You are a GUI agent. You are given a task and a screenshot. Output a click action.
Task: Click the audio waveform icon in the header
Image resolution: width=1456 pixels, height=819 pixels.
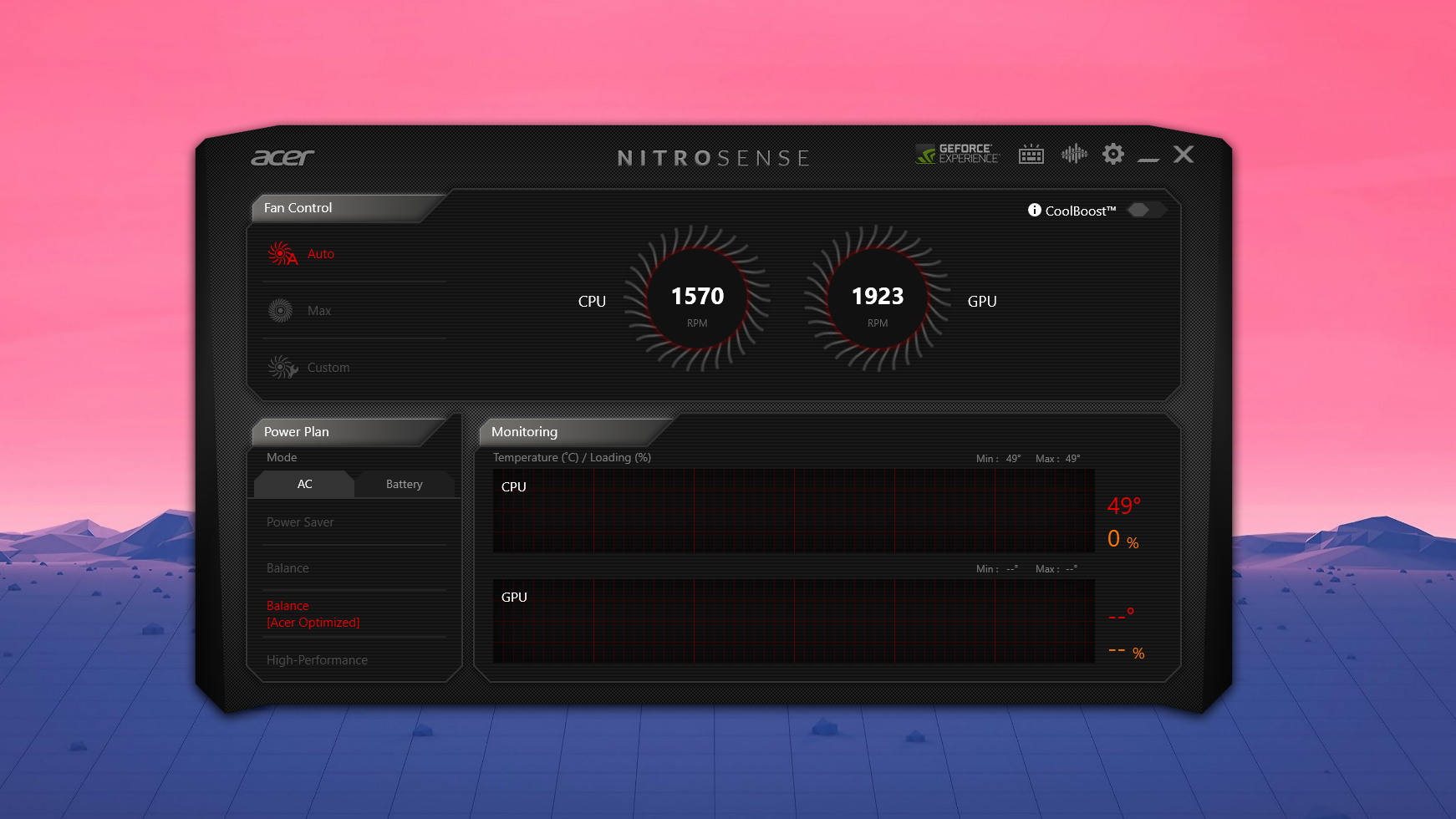(x=1074, y=155)
